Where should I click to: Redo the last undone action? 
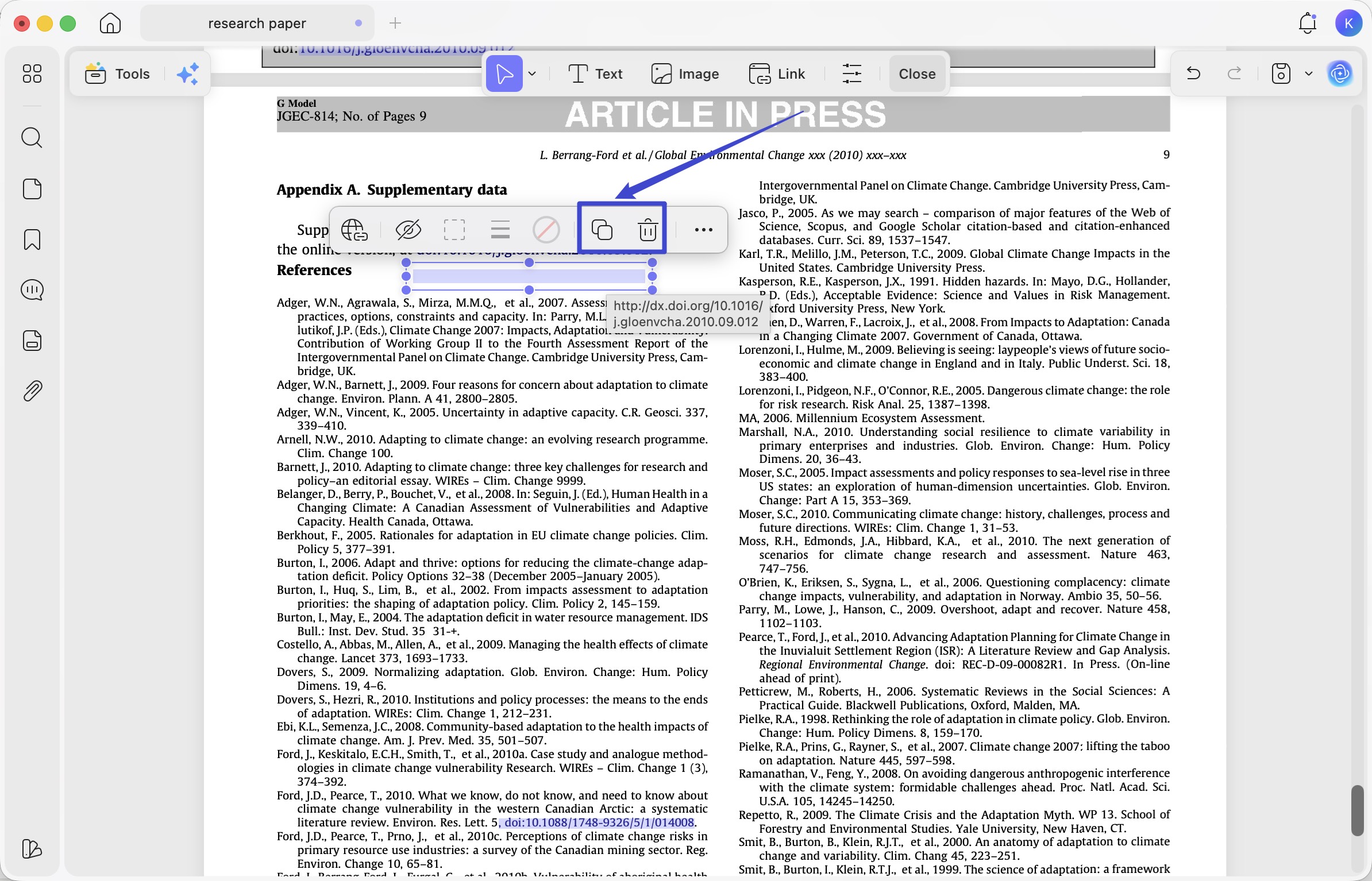pos(1234,74)
